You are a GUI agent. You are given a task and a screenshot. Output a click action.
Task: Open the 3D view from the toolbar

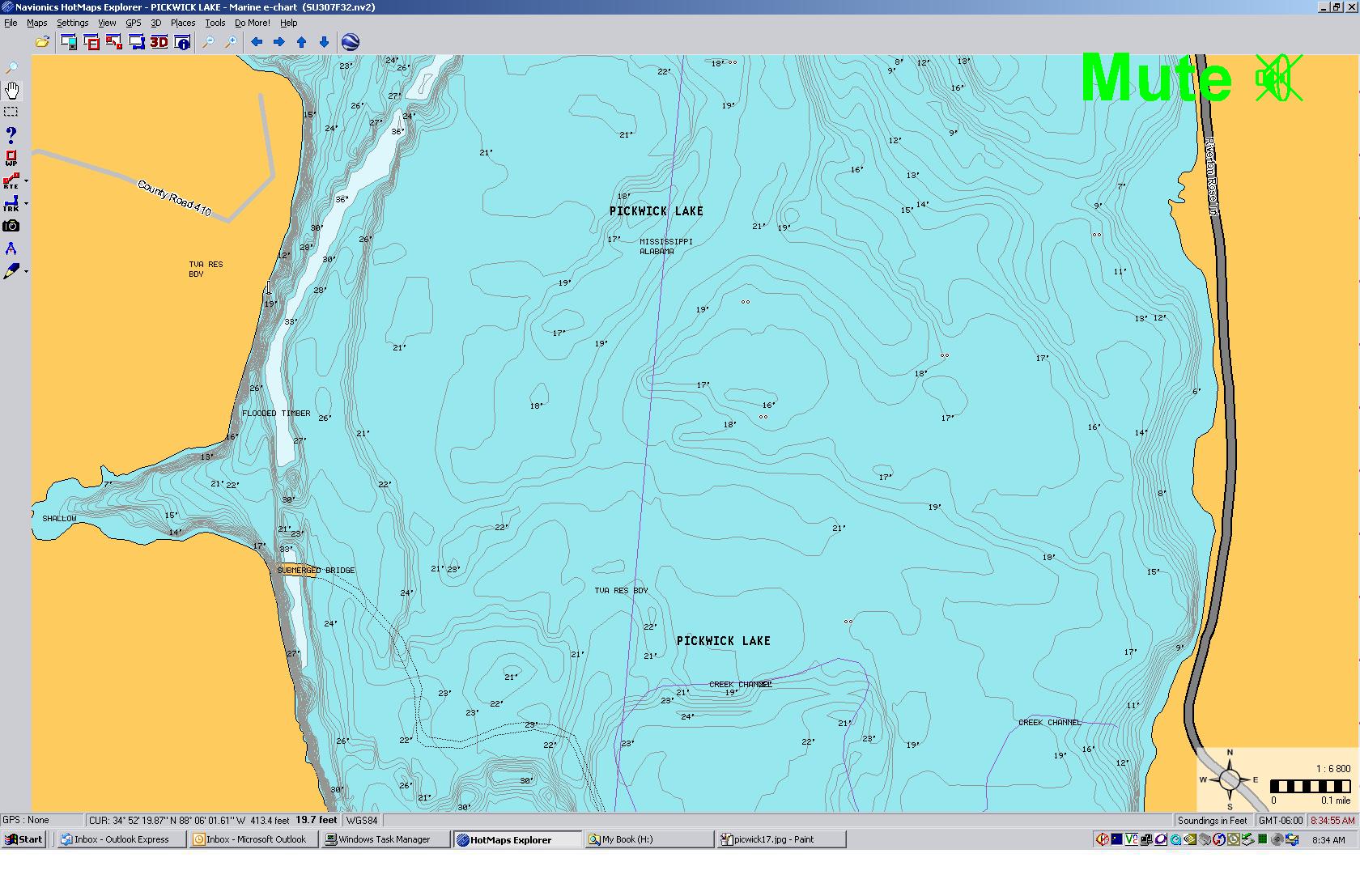coord(159,42)
